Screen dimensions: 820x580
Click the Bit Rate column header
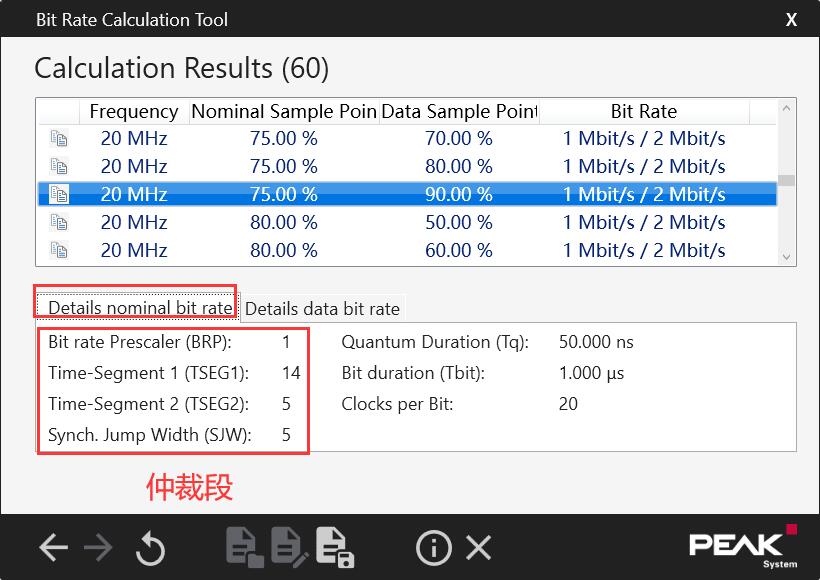coord(643,112)
